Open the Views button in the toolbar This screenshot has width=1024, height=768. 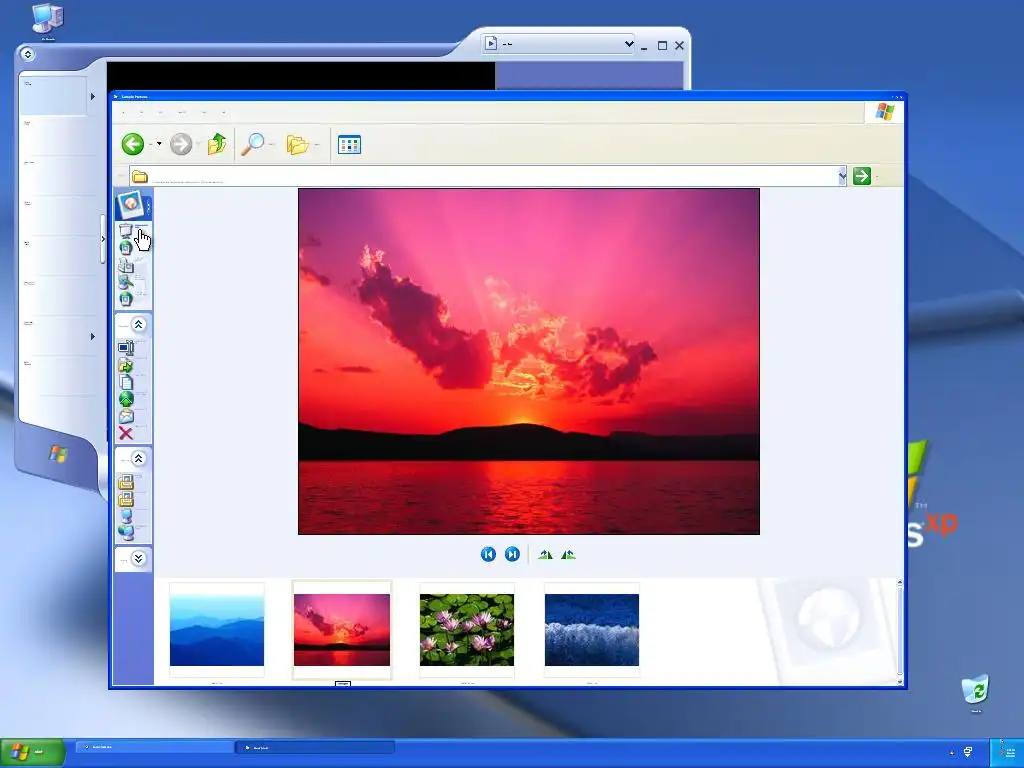tap(349, 144)
